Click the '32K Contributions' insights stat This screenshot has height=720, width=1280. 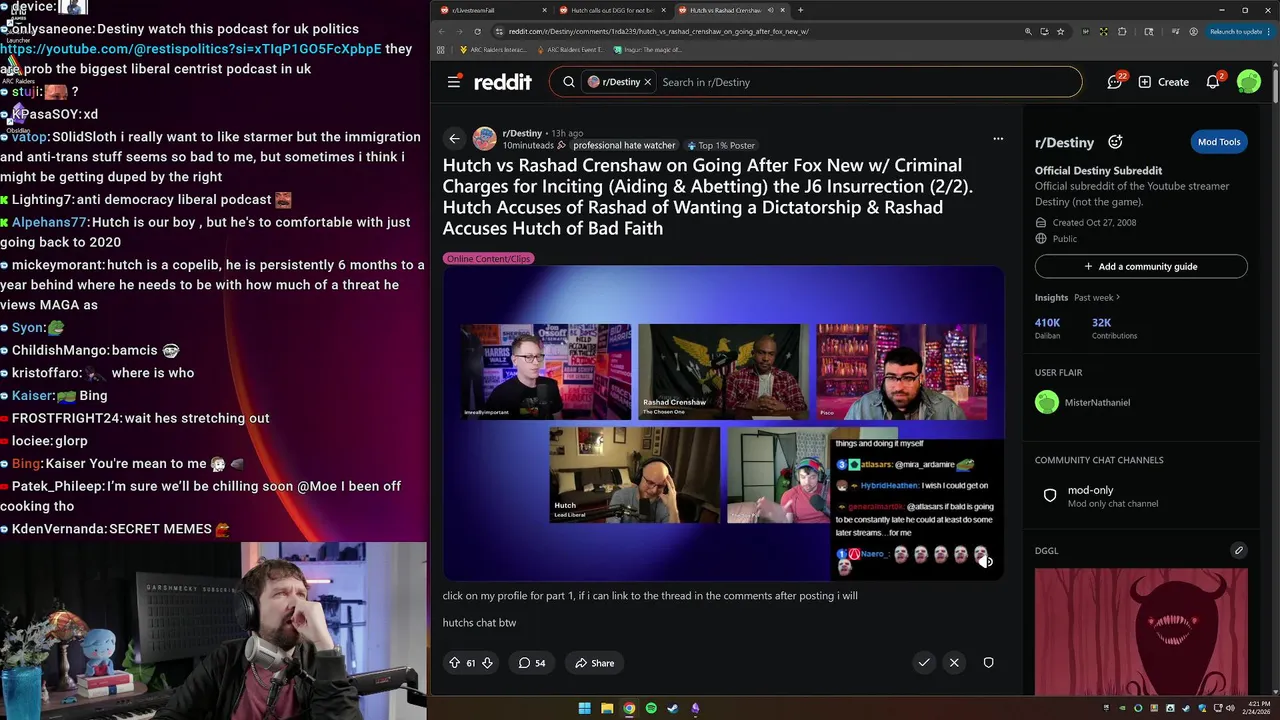1114,328
